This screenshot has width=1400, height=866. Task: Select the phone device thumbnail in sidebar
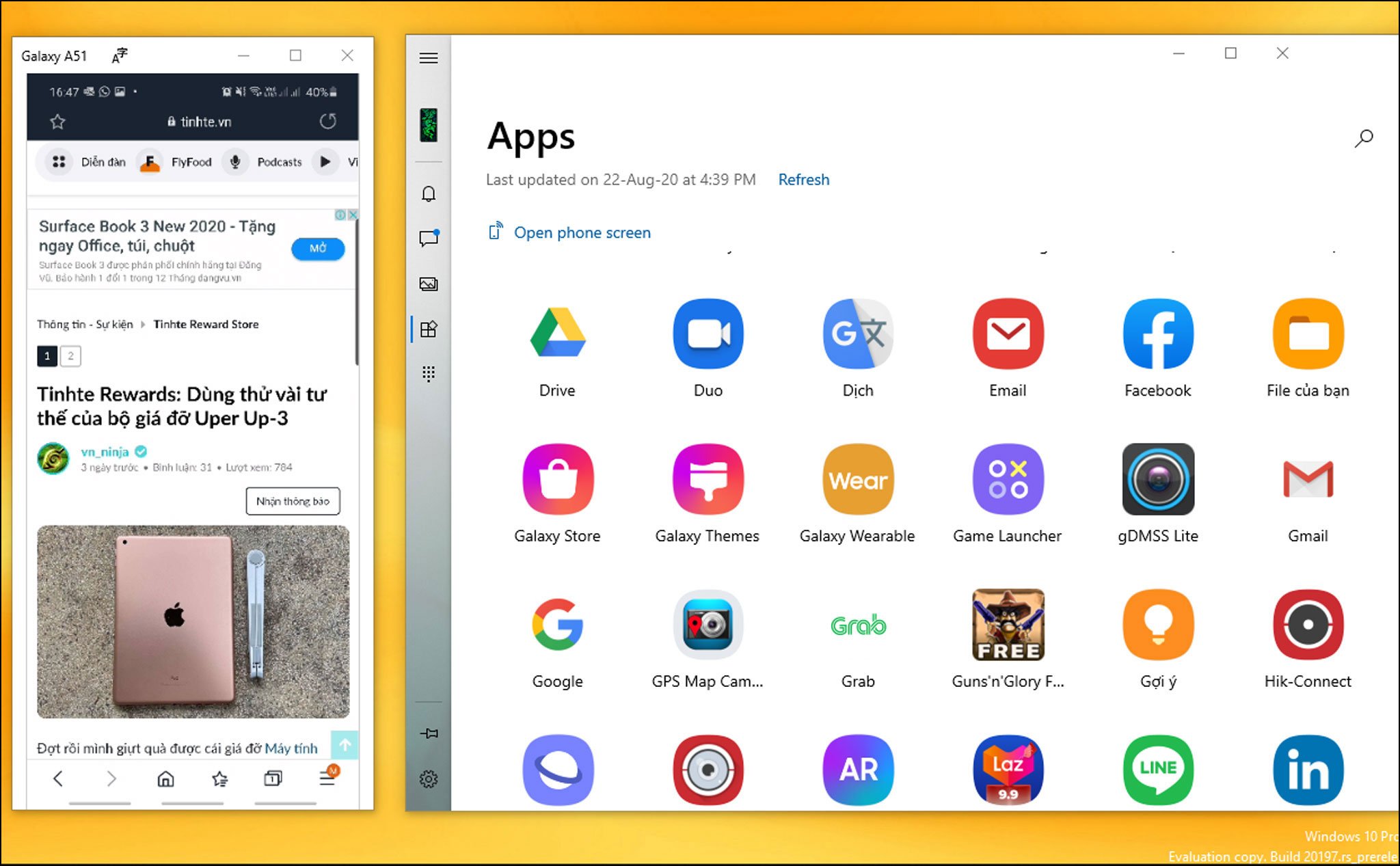pos(429,125)
